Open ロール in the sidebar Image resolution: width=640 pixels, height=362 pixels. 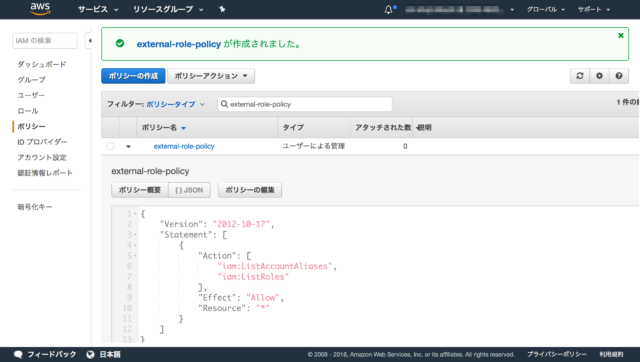pyautogui.click(x=28, y=111)
